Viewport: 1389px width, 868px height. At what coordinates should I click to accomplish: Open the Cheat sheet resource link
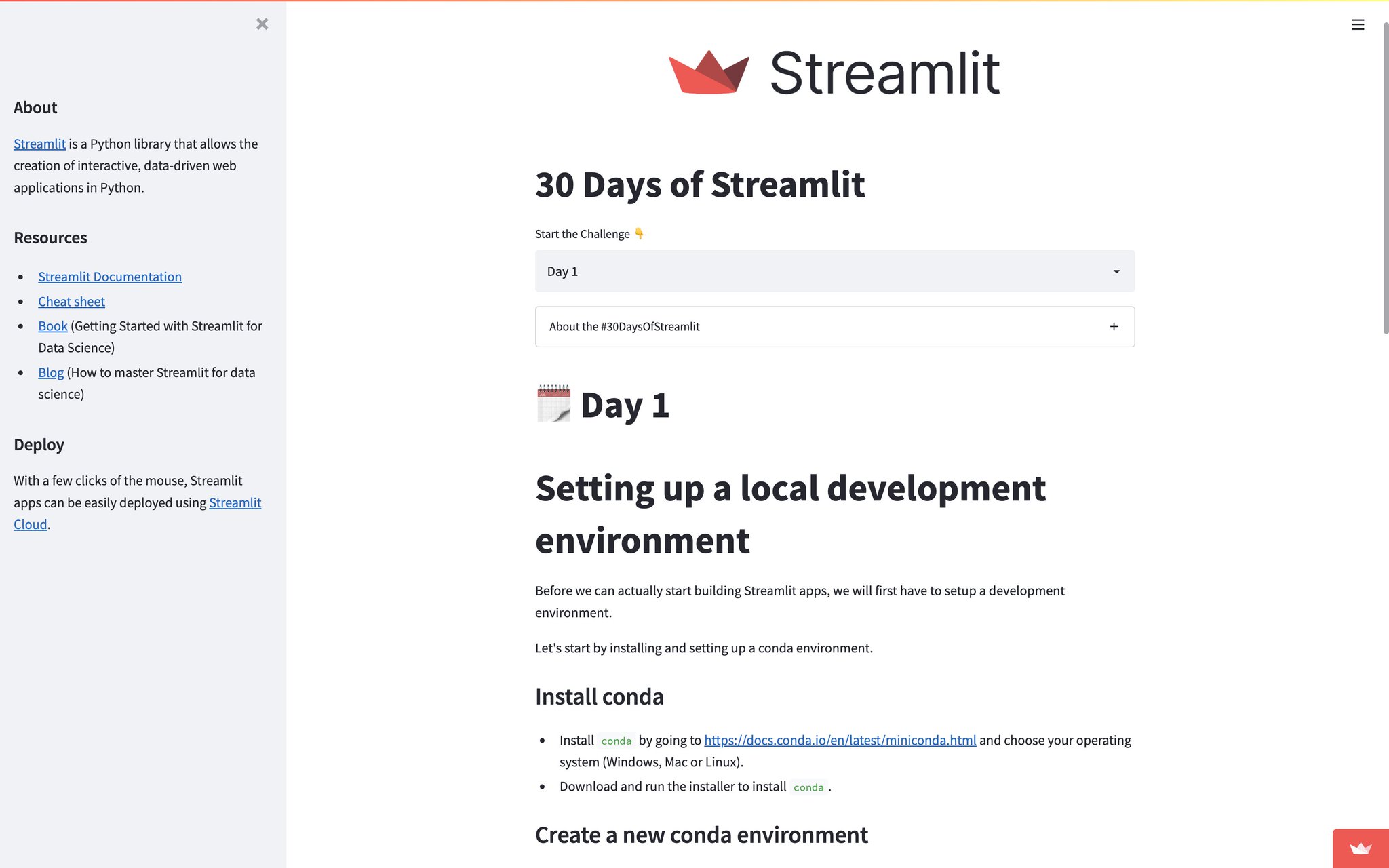click(71, 302)
